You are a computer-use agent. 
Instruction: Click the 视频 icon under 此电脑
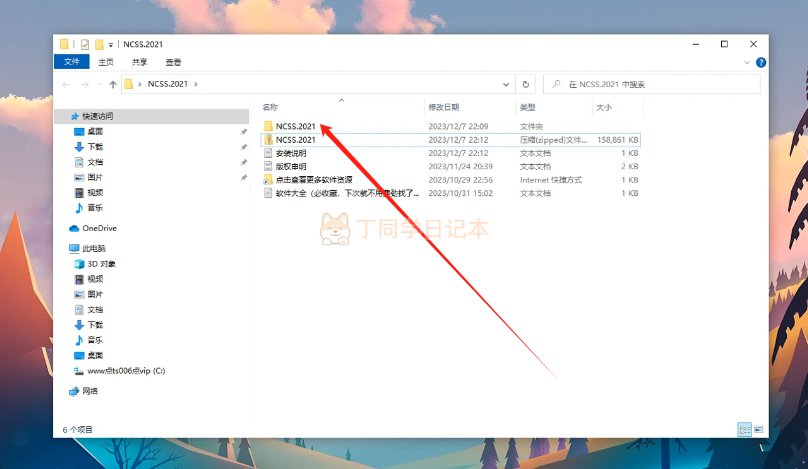point(79,279)
